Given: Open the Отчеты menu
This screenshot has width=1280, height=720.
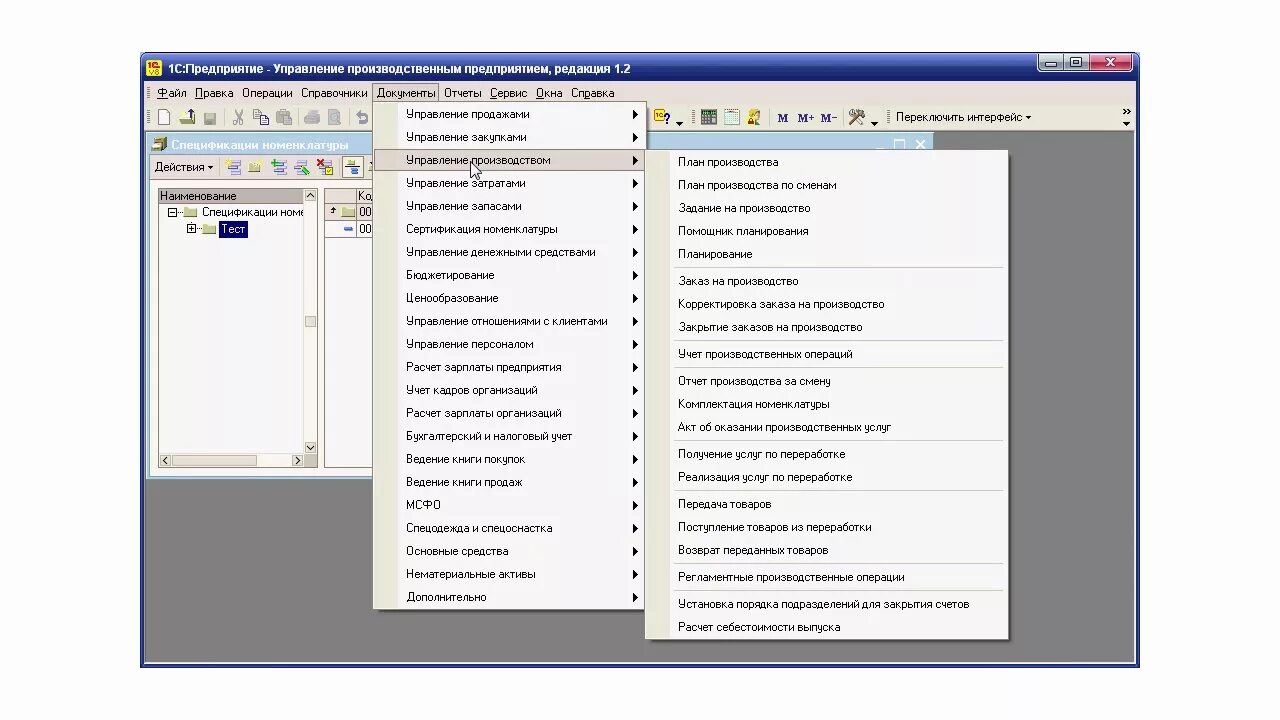Looking at the screenshot, I should click(x=463, y=93).
